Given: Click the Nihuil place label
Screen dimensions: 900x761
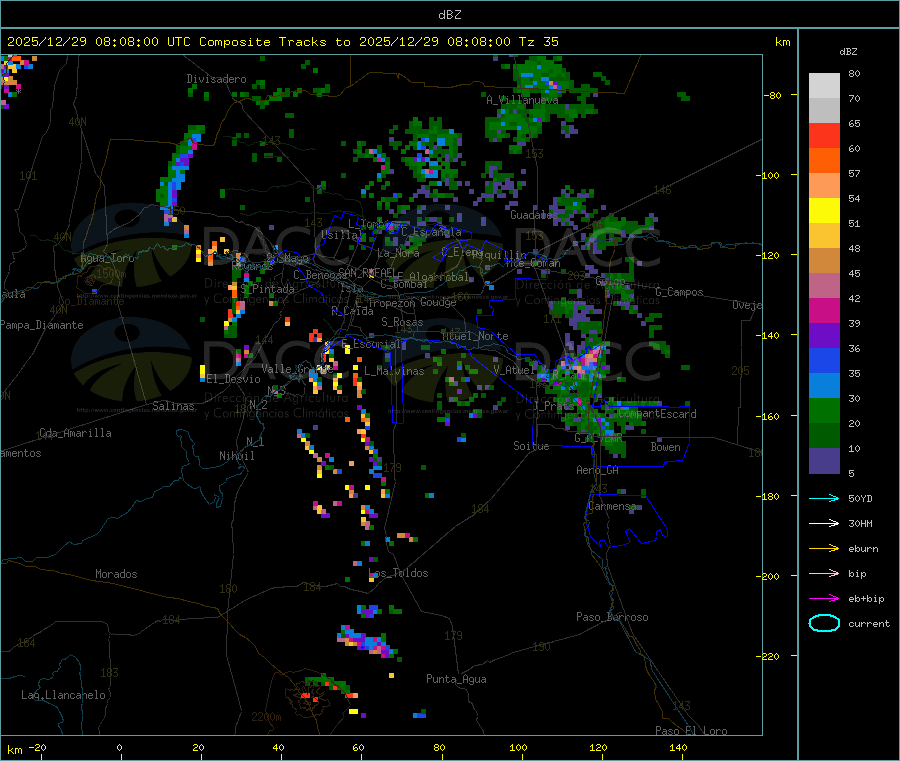Looking at the screenshot, I should (236, 456).
